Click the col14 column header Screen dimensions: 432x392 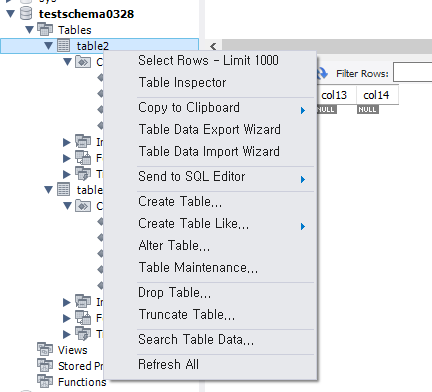(377, 95)
